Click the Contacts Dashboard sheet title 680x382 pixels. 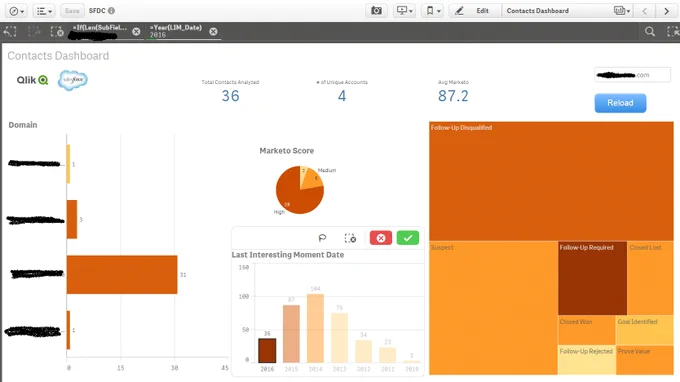58,56
